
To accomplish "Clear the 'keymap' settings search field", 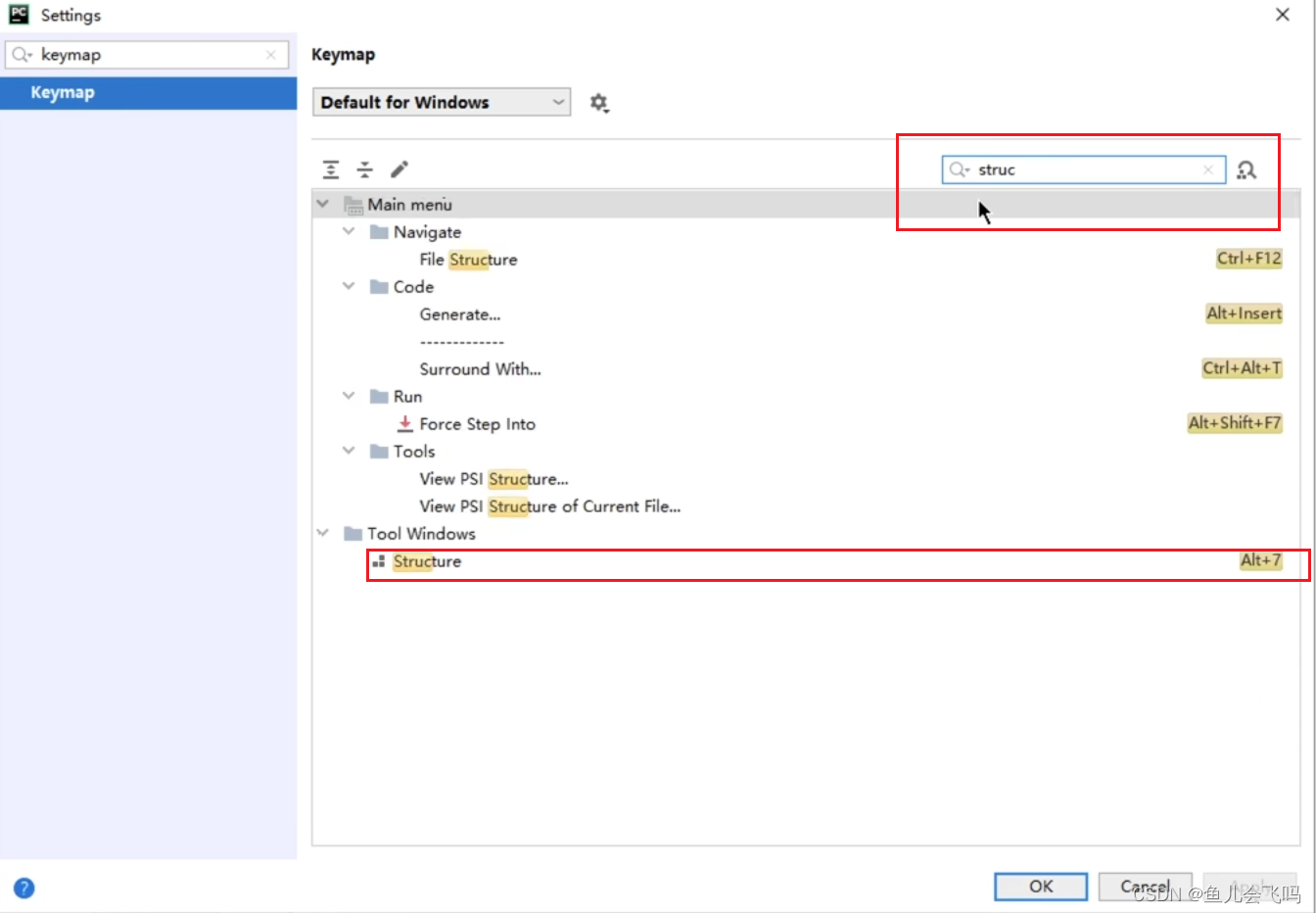I will [271, 55].
